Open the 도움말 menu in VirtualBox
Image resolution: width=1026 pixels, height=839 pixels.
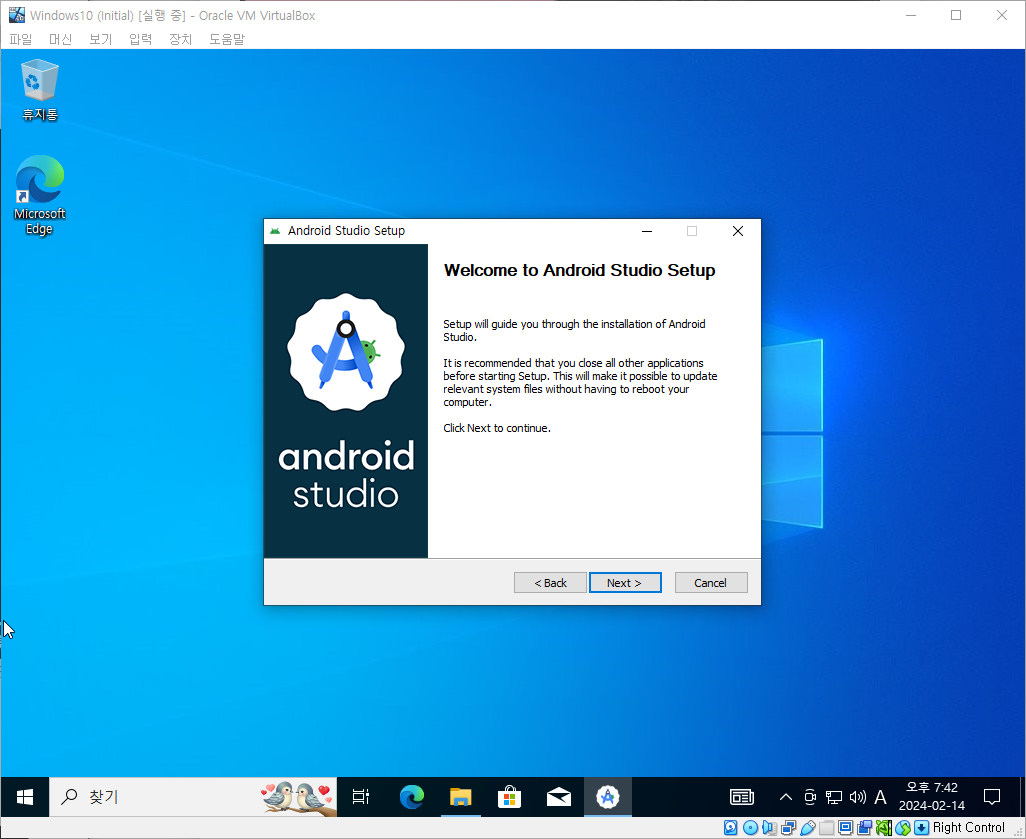[x=226, y=39]
